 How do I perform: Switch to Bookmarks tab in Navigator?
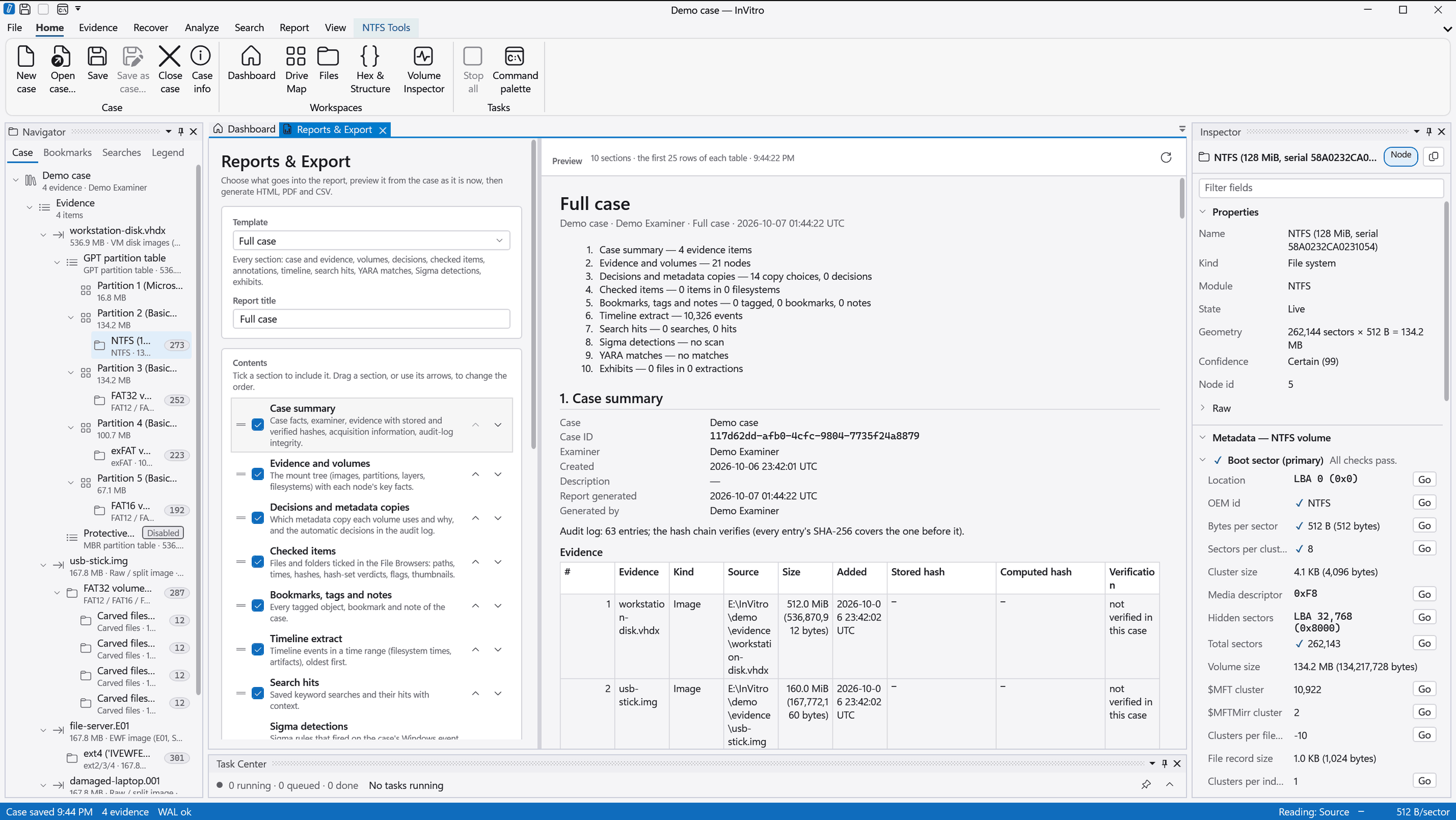point(67,152)
